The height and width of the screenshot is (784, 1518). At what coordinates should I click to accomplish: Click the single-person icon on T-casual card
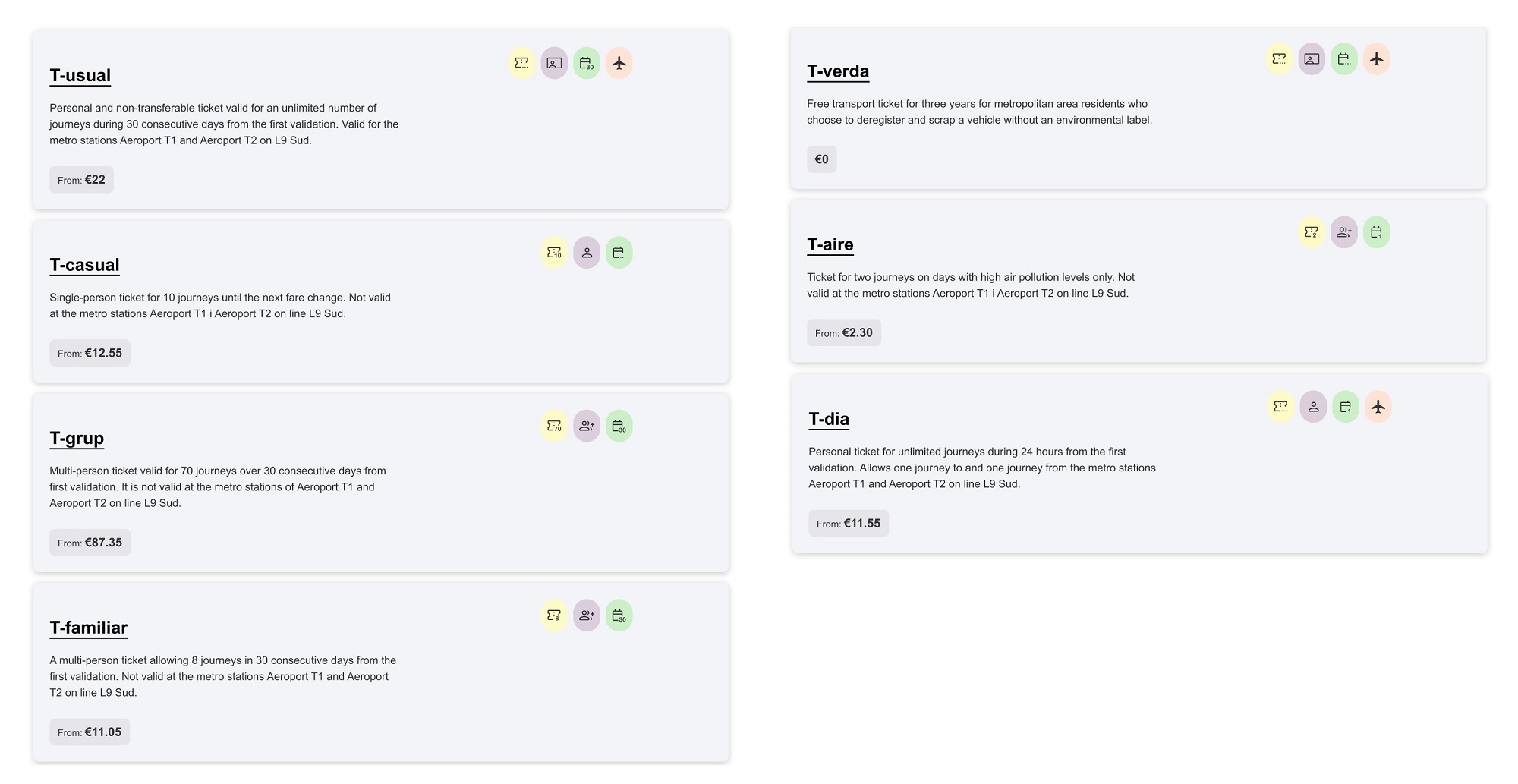(587, 253)
